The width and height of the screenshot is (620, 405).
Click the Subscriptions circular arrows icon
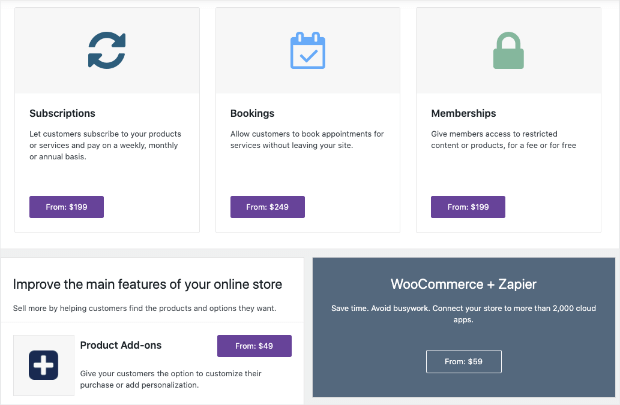[x=107, y=51]
